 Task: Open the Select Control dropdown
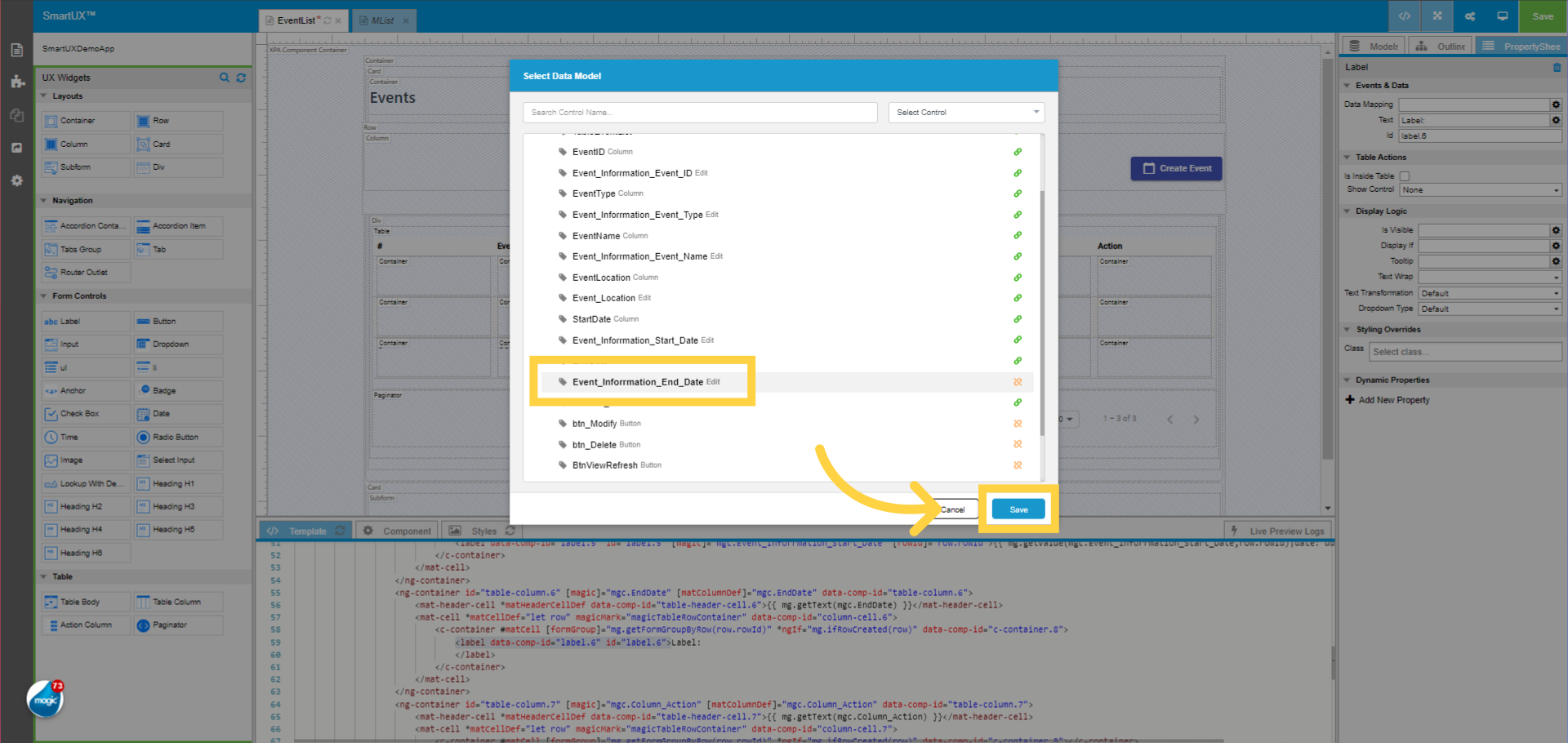(x=966, y=112)
